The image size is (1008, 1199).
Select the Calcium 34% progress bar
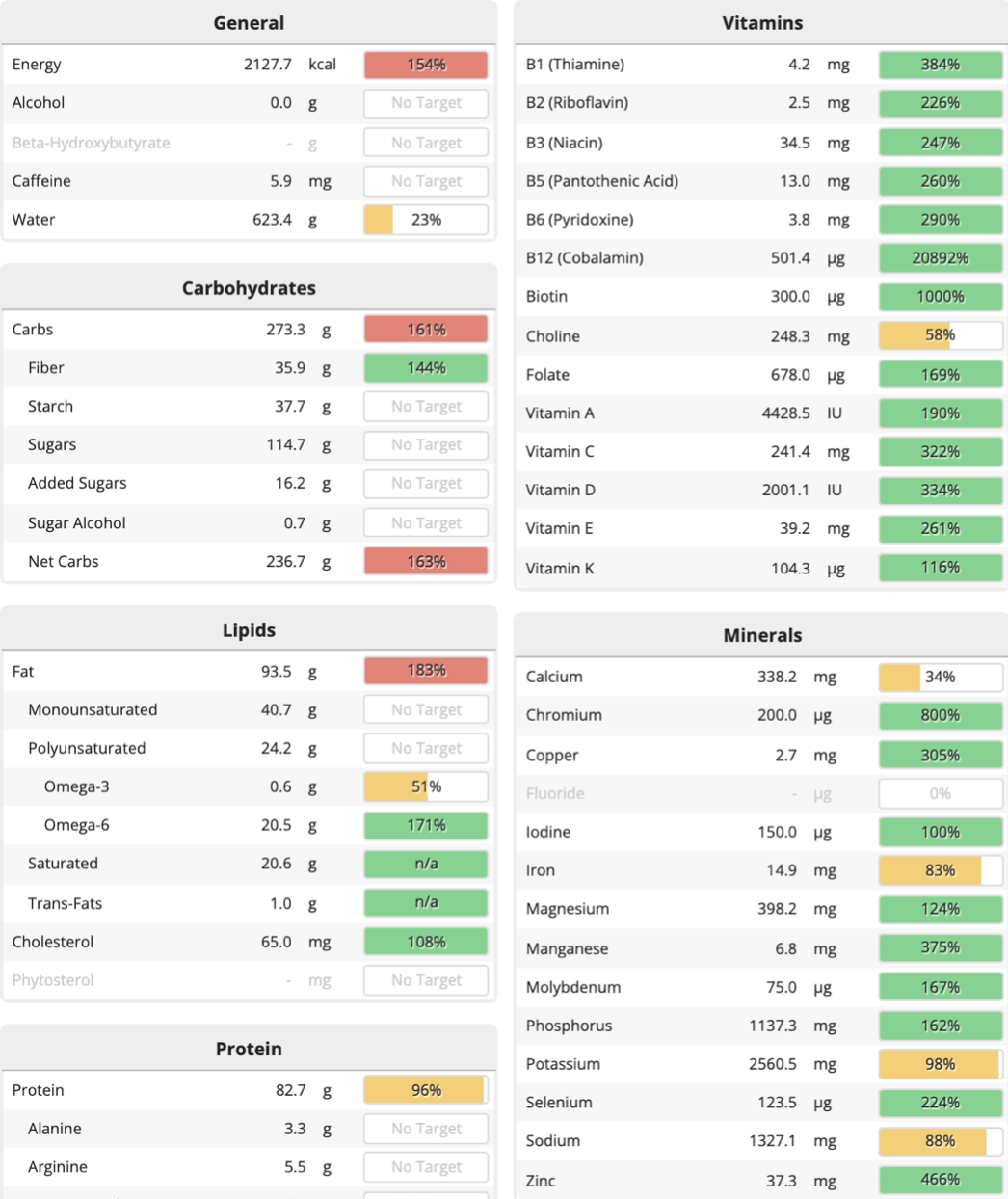(x=940, y=677)
